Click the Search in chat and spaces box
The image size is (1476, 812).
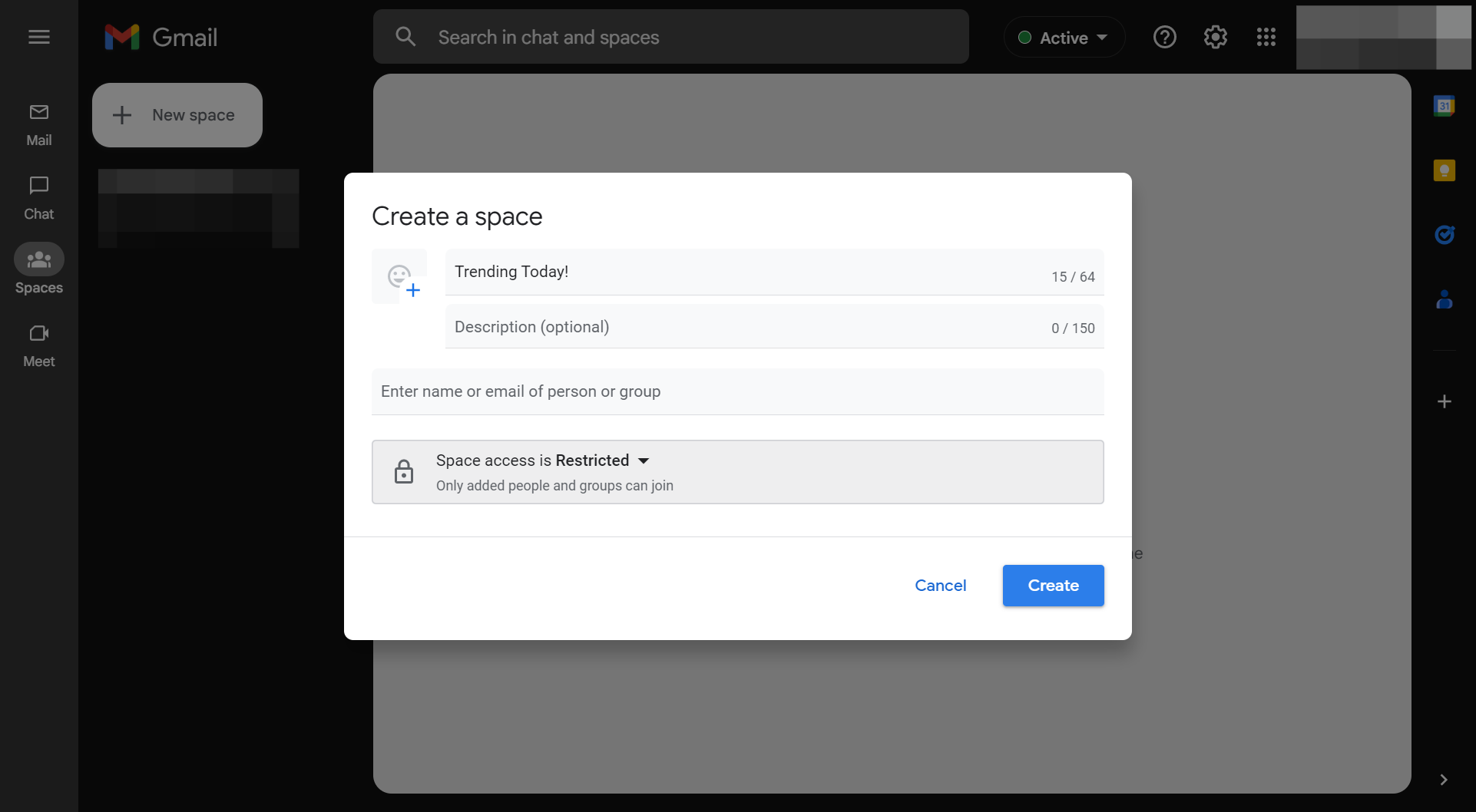click(x=671, y=37)
